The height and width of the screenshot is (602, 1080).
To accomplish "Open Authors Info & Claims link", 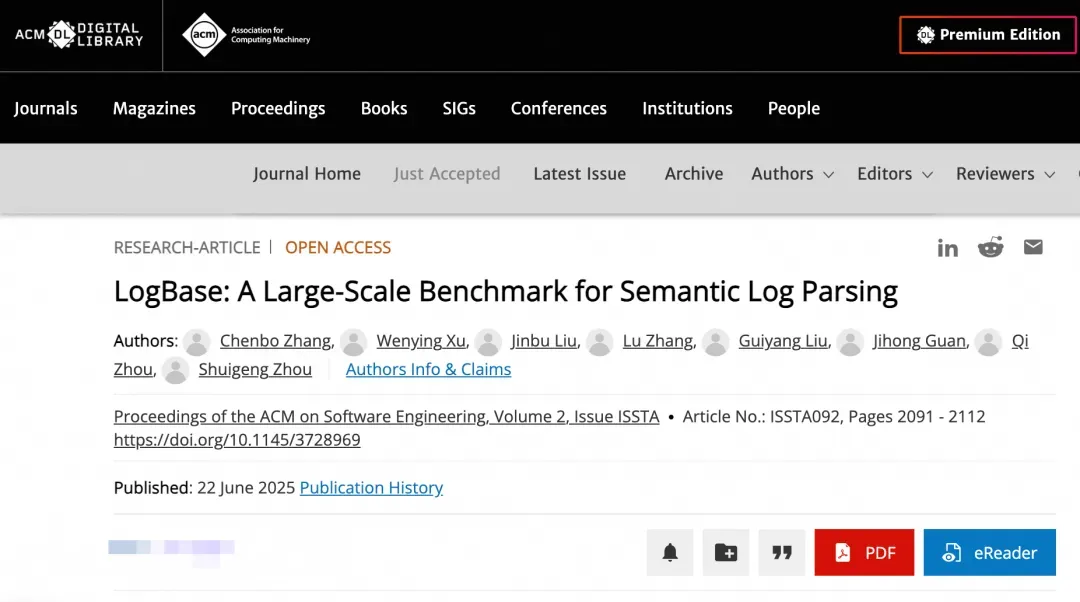I will pyautogui.click(x=428, y=369).
